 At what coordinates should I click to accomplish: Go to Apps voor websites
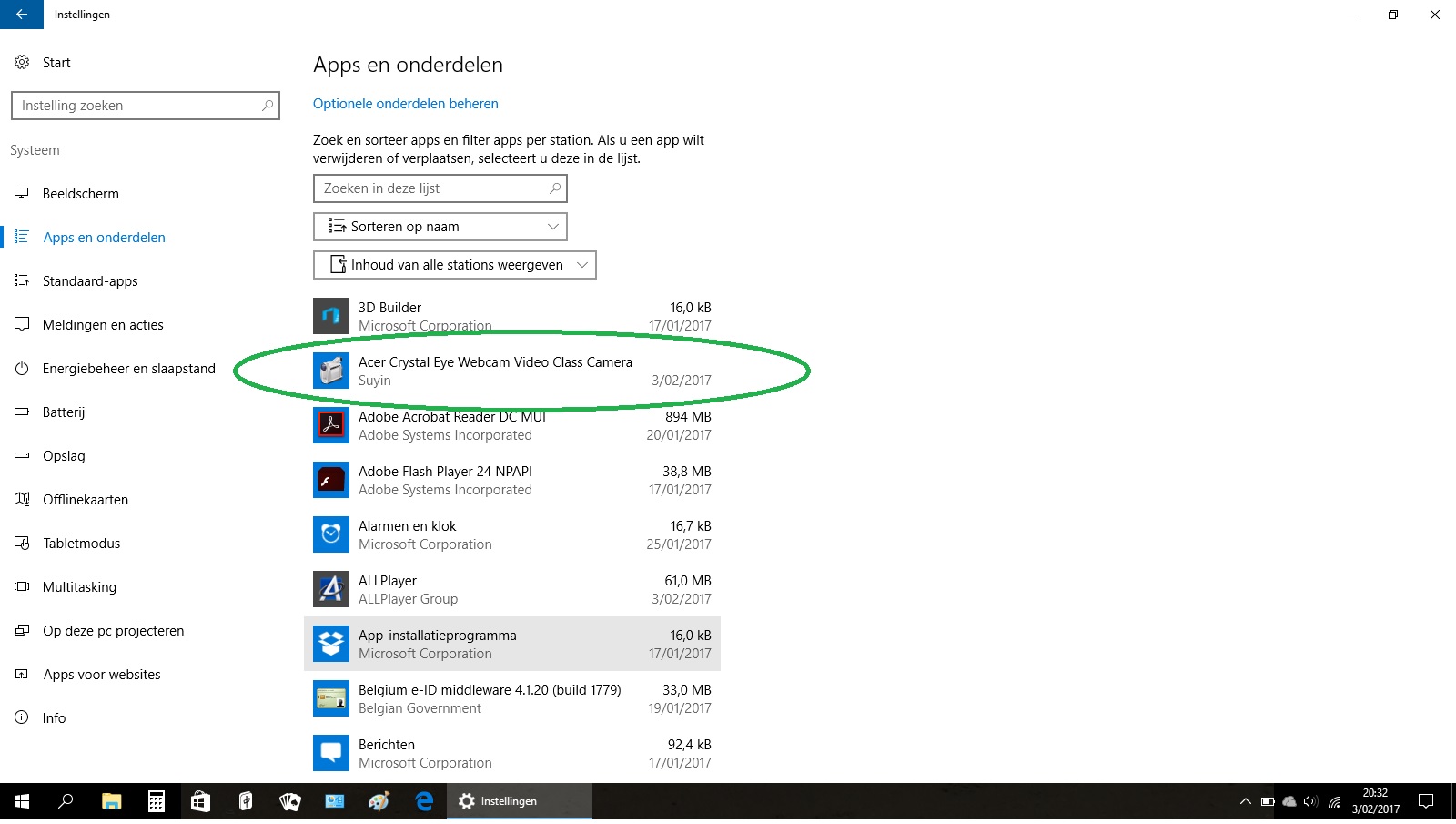point(102,674)
